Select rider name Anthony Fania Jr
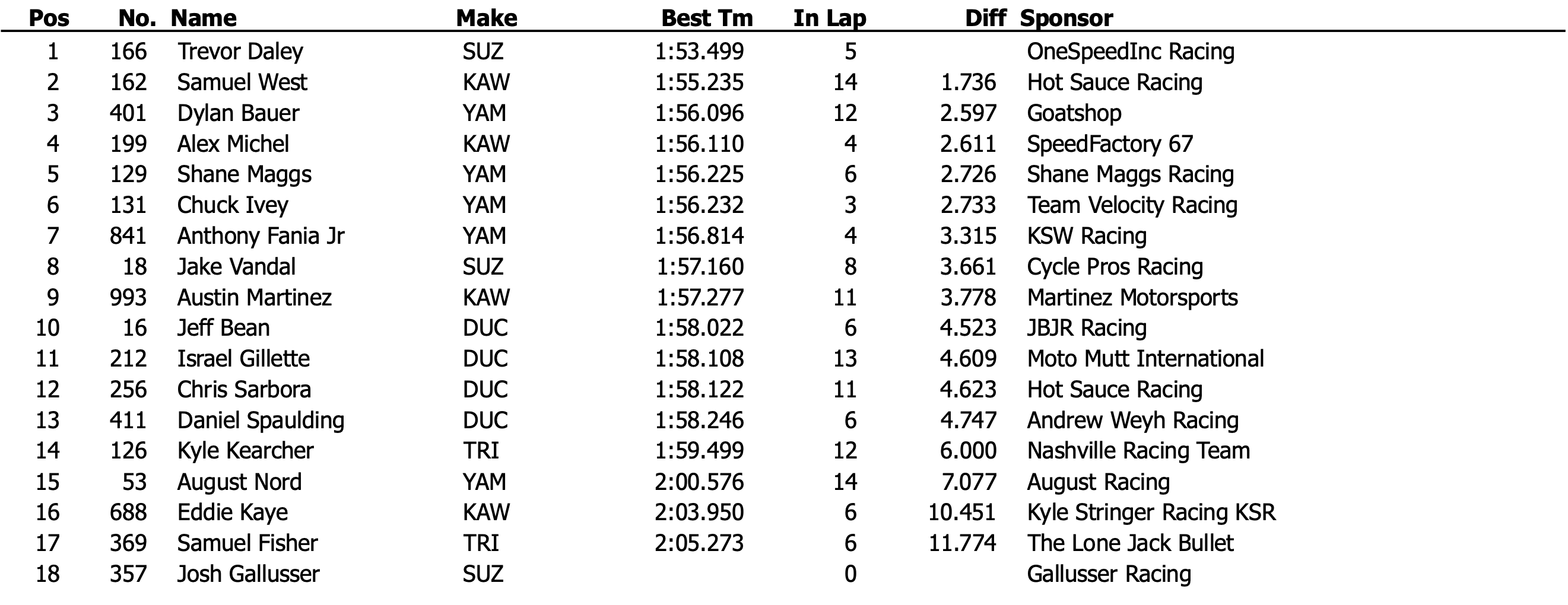The image size is (1568, 605). tap(261, 236)
